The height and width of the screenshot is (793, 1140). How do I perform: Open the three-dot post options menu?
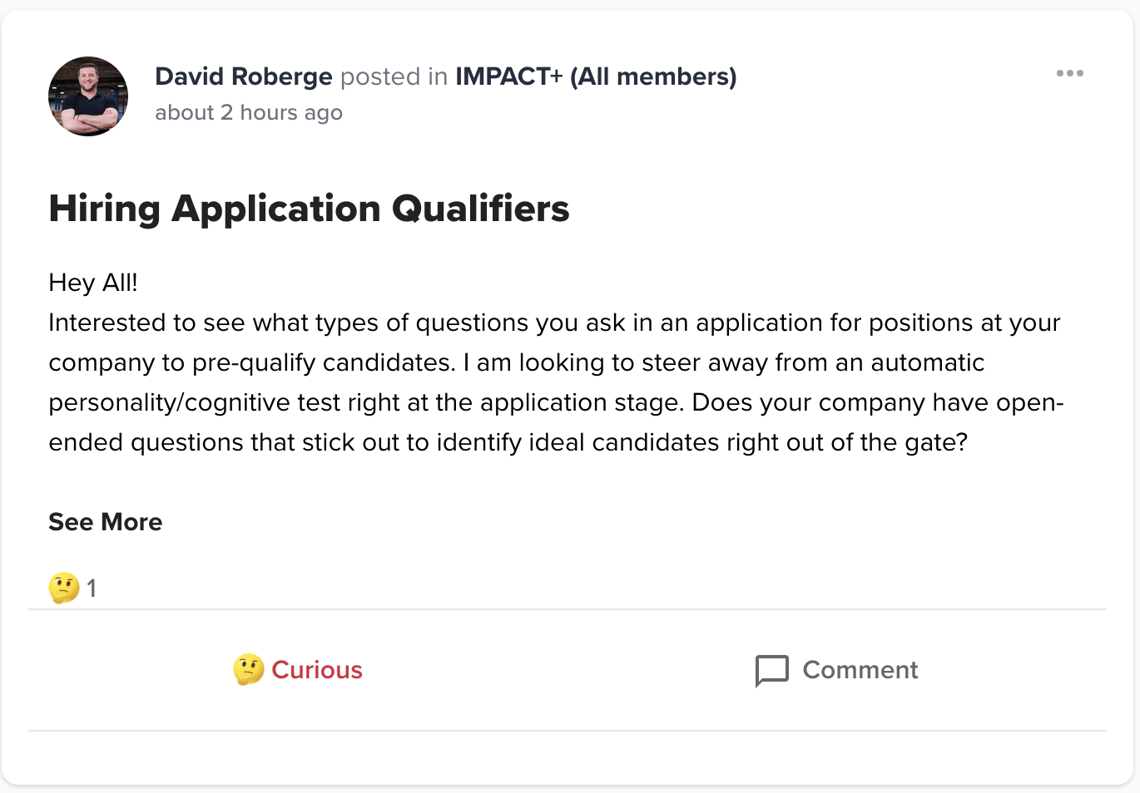click(1069, 74)
